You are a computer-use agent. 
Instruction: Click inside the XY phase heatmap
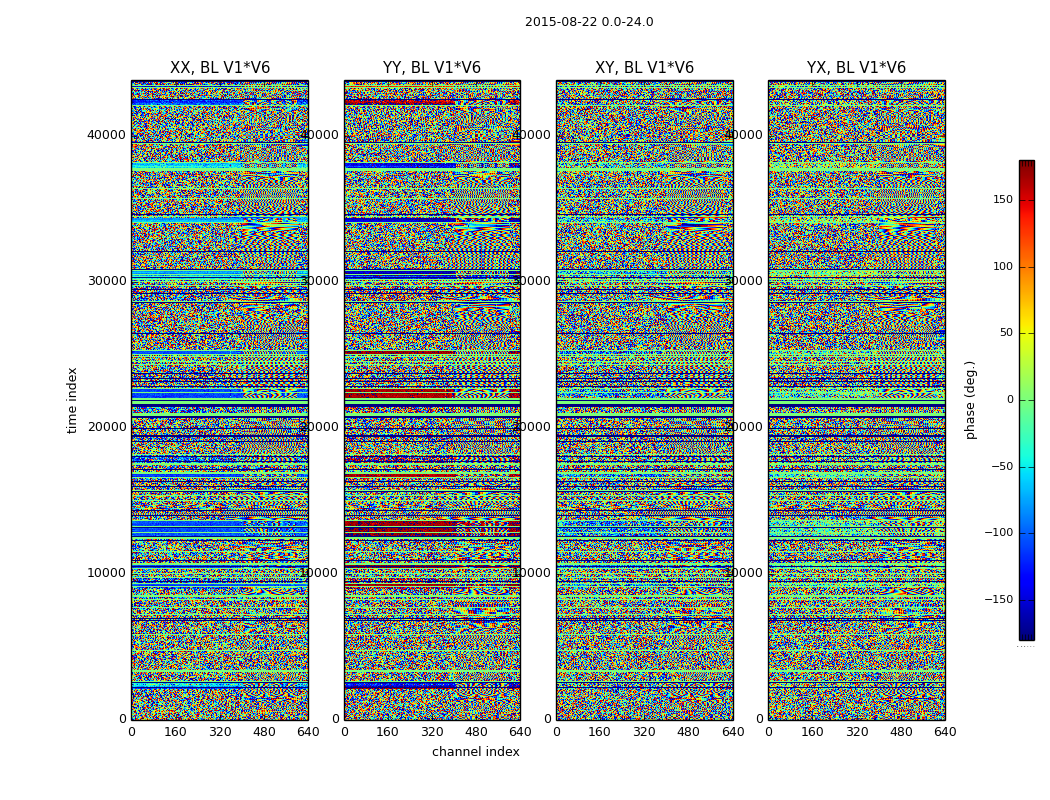coord(644,400)
